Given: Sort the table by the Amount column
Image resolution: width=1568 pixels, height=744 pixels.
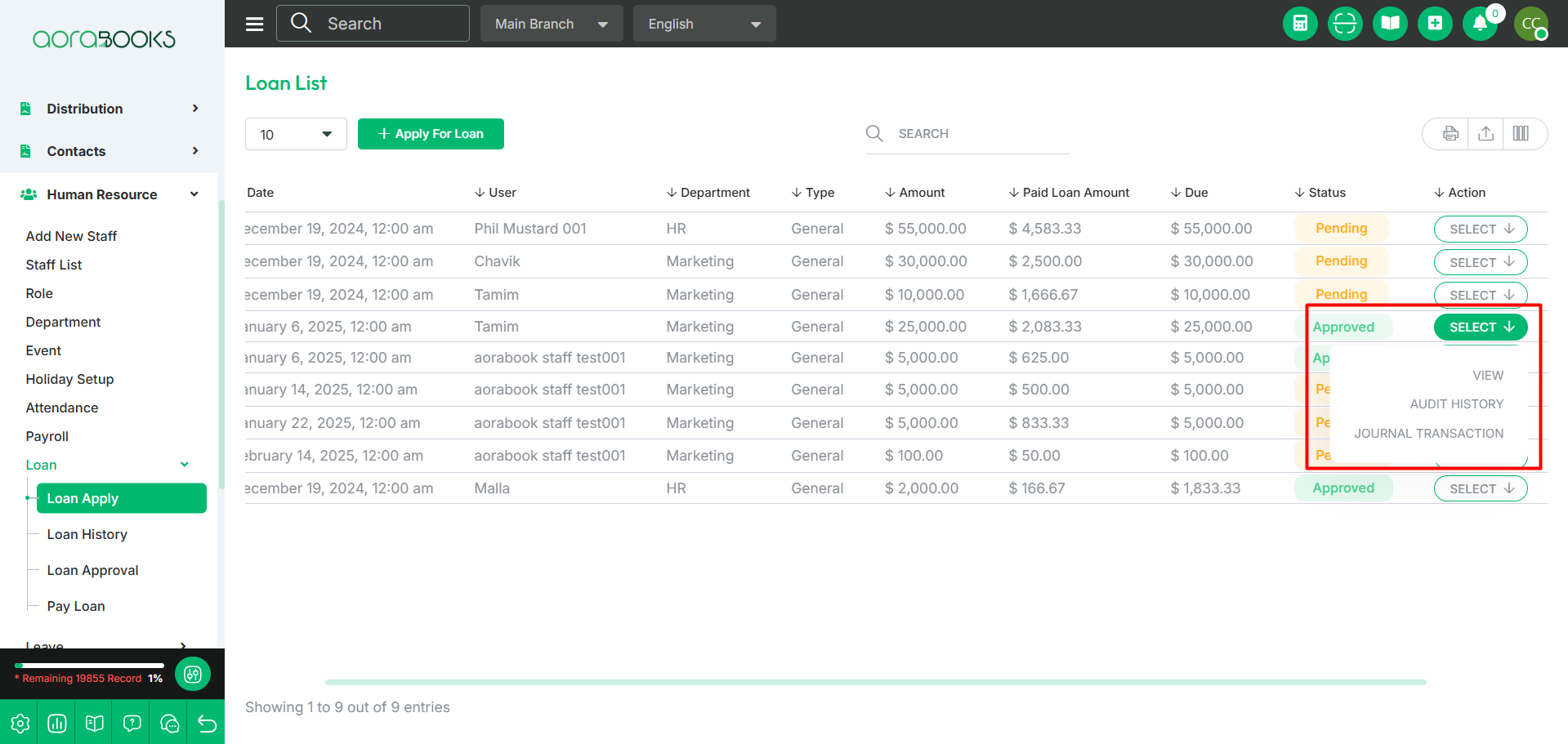Looking at the screenshot, I should click(914, 193).
